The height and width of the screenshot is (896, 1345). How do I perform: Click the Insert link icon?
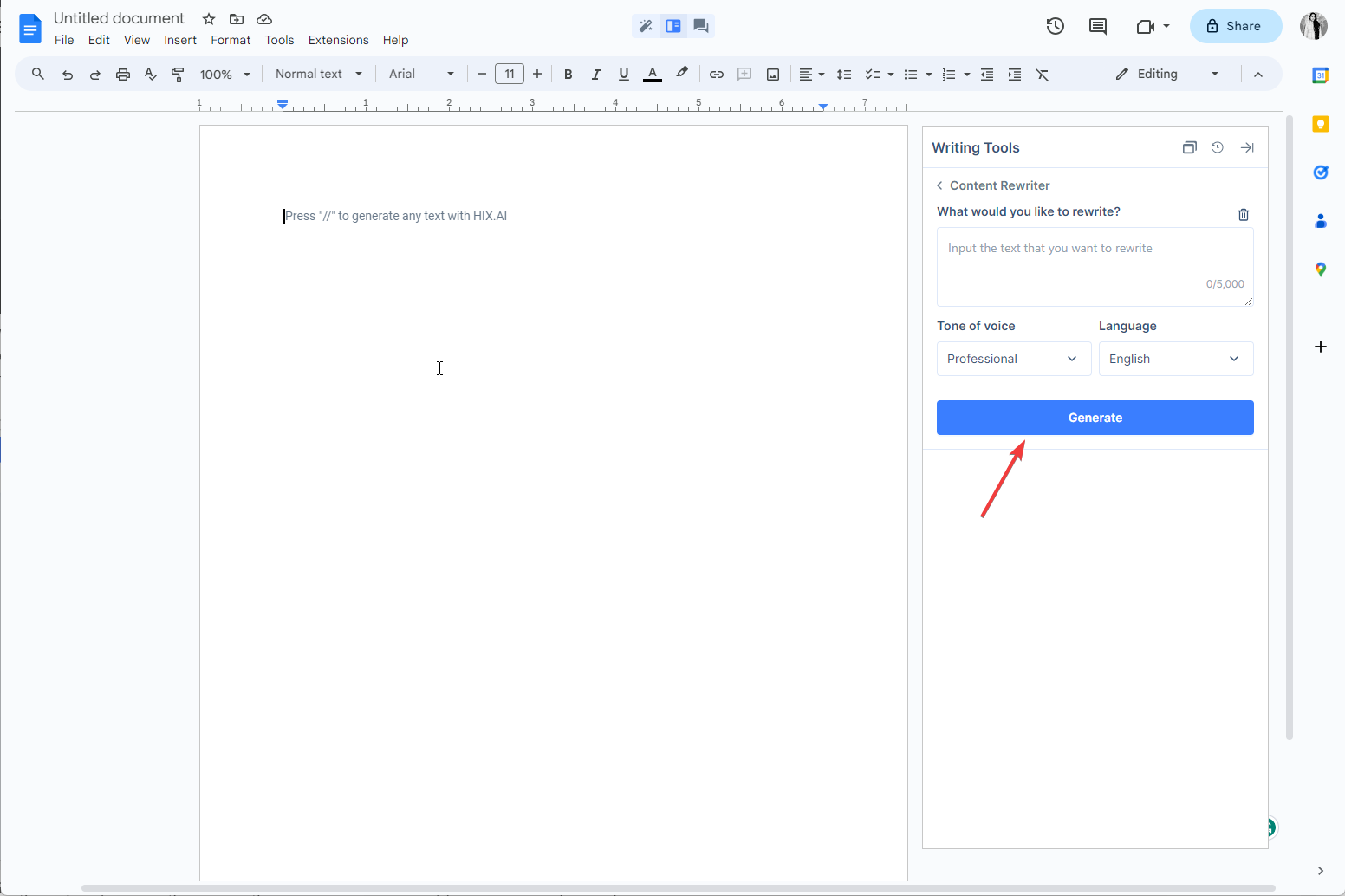tap(717, 75)
